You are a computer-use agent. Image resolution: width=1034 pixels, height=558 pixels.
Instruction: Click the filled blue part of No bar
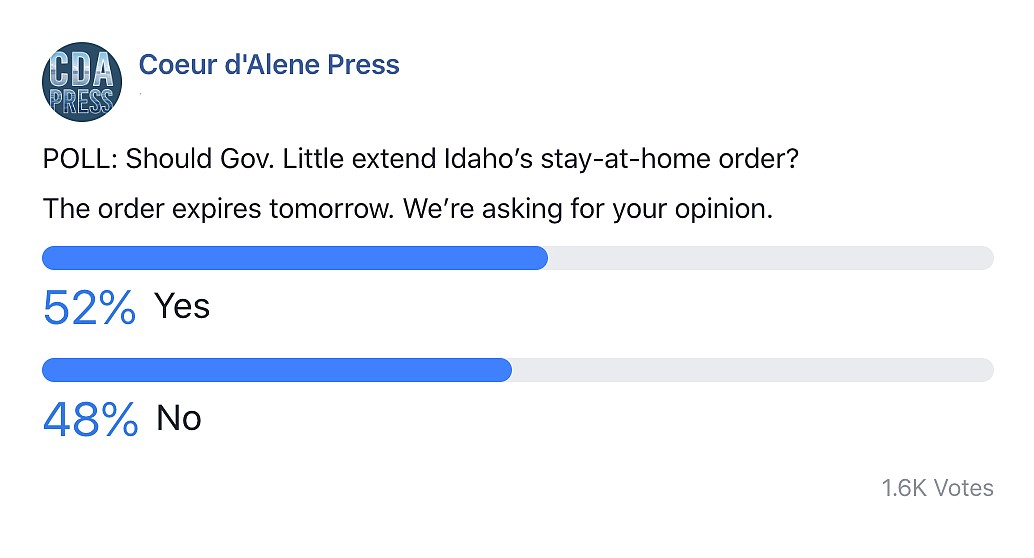[x=277, y=370]
